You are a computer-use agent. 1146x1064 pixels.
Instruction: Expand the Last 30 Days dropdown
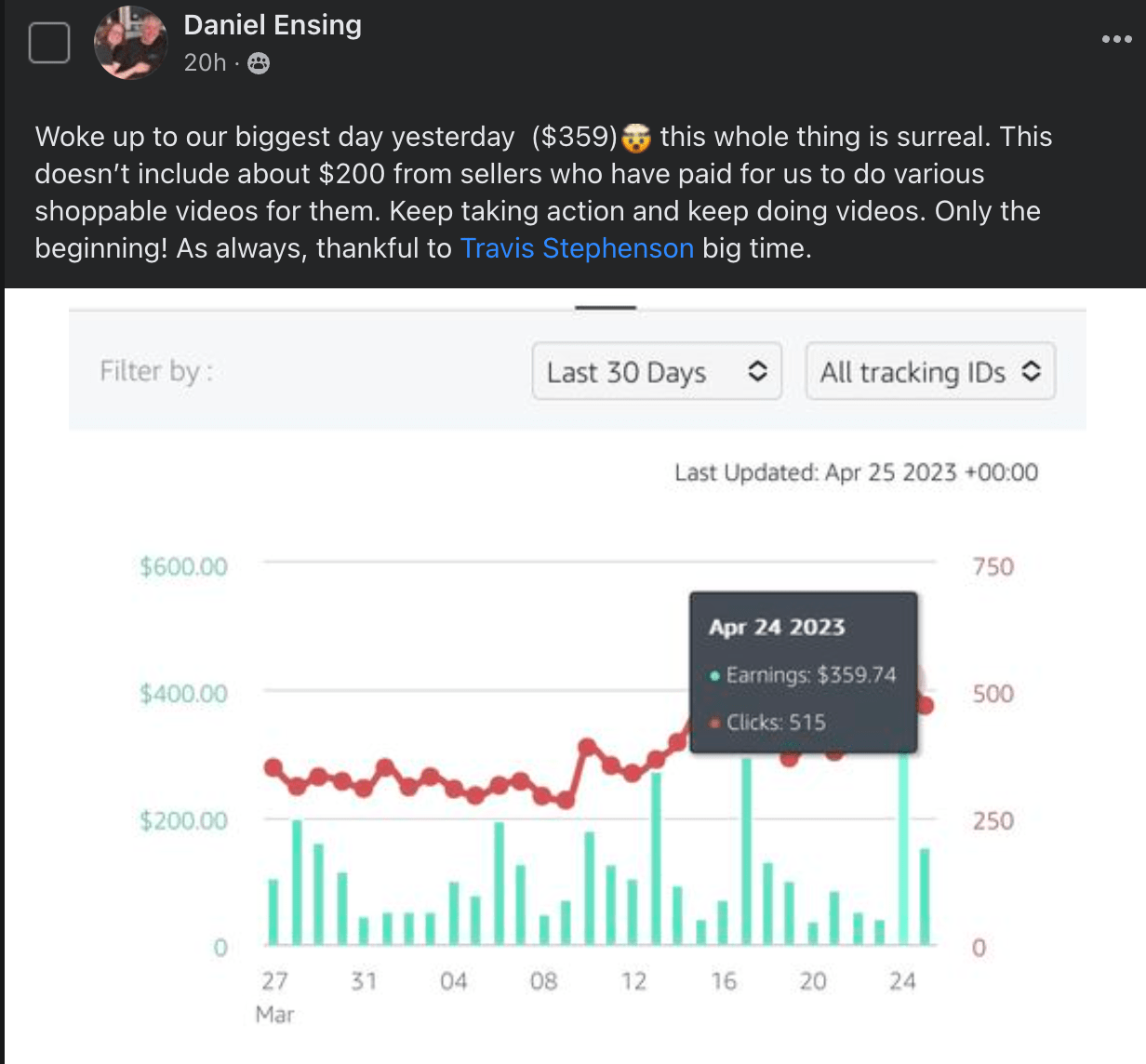point(657,372)
